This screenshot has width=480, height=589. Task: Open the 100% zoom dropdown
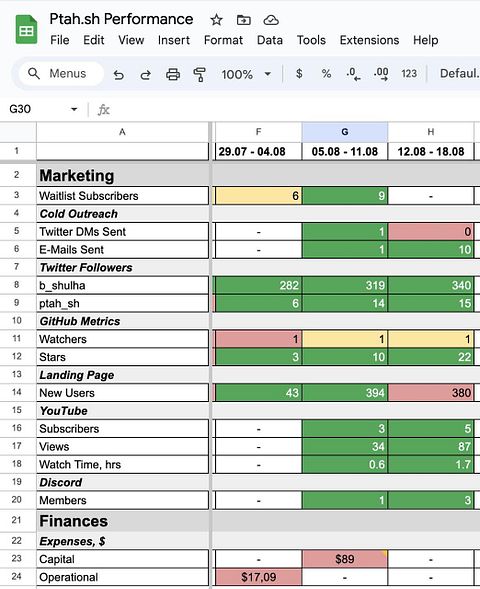246,74
